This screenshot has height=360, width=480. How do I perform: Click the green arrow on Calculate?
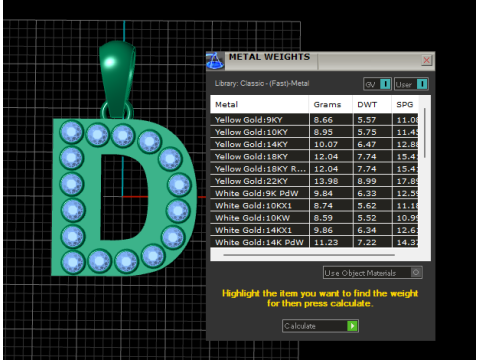(x=352, y=326)
